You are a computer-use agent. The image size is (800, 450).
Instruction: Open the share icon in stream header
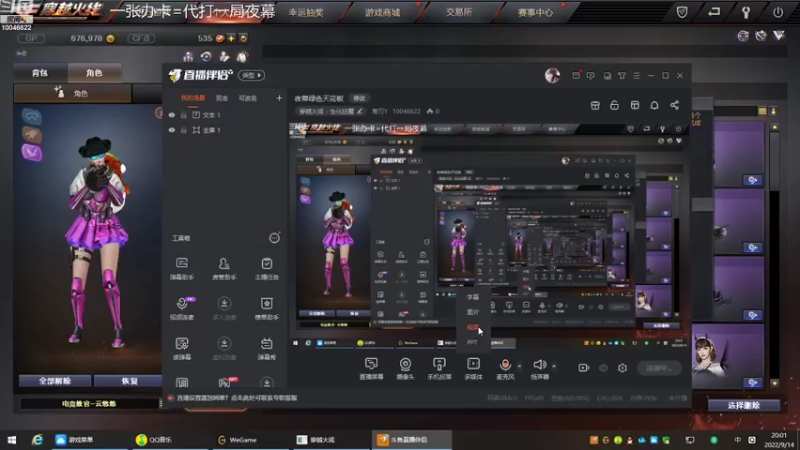coord(674,105)
